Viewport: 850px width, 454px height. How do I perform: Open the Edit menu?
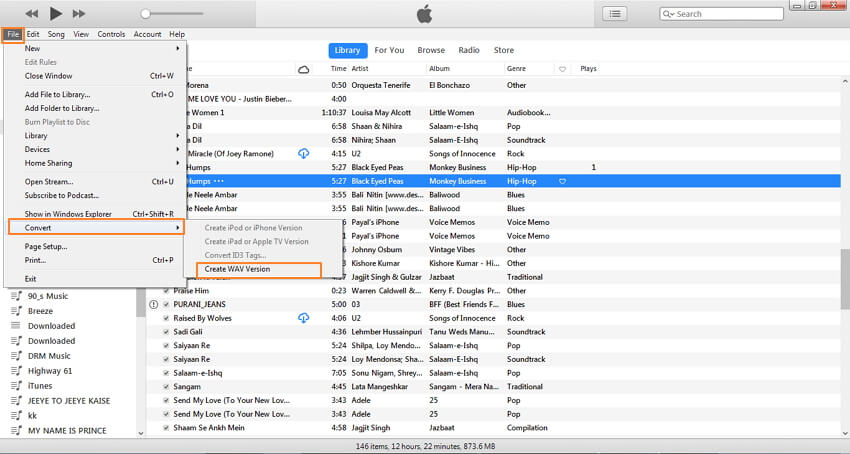coord(33,34)
